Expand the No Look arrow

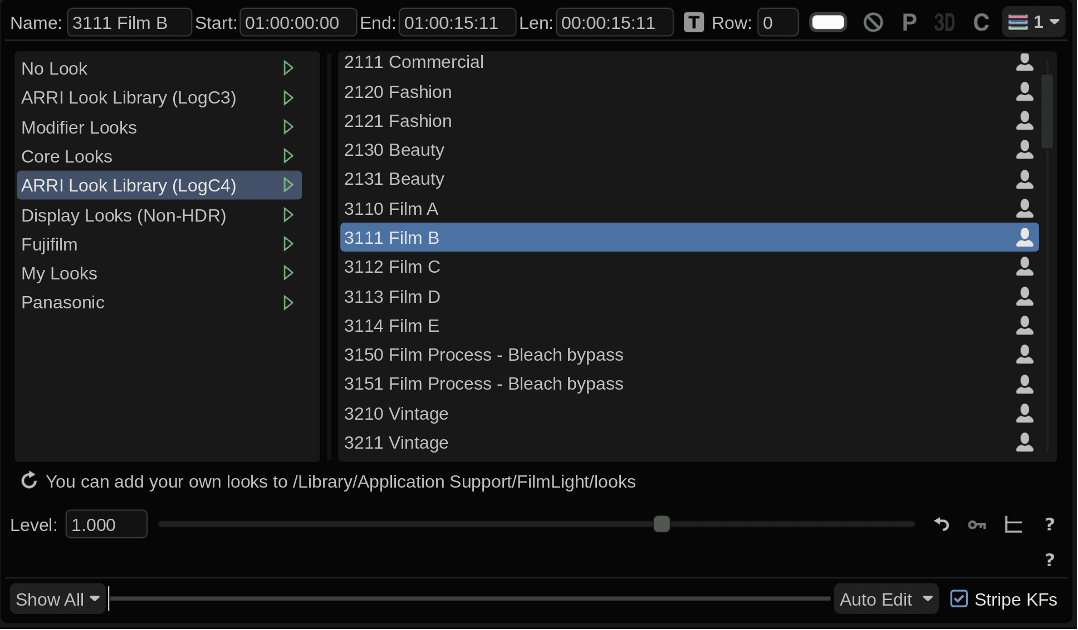(x=288, y=68)
